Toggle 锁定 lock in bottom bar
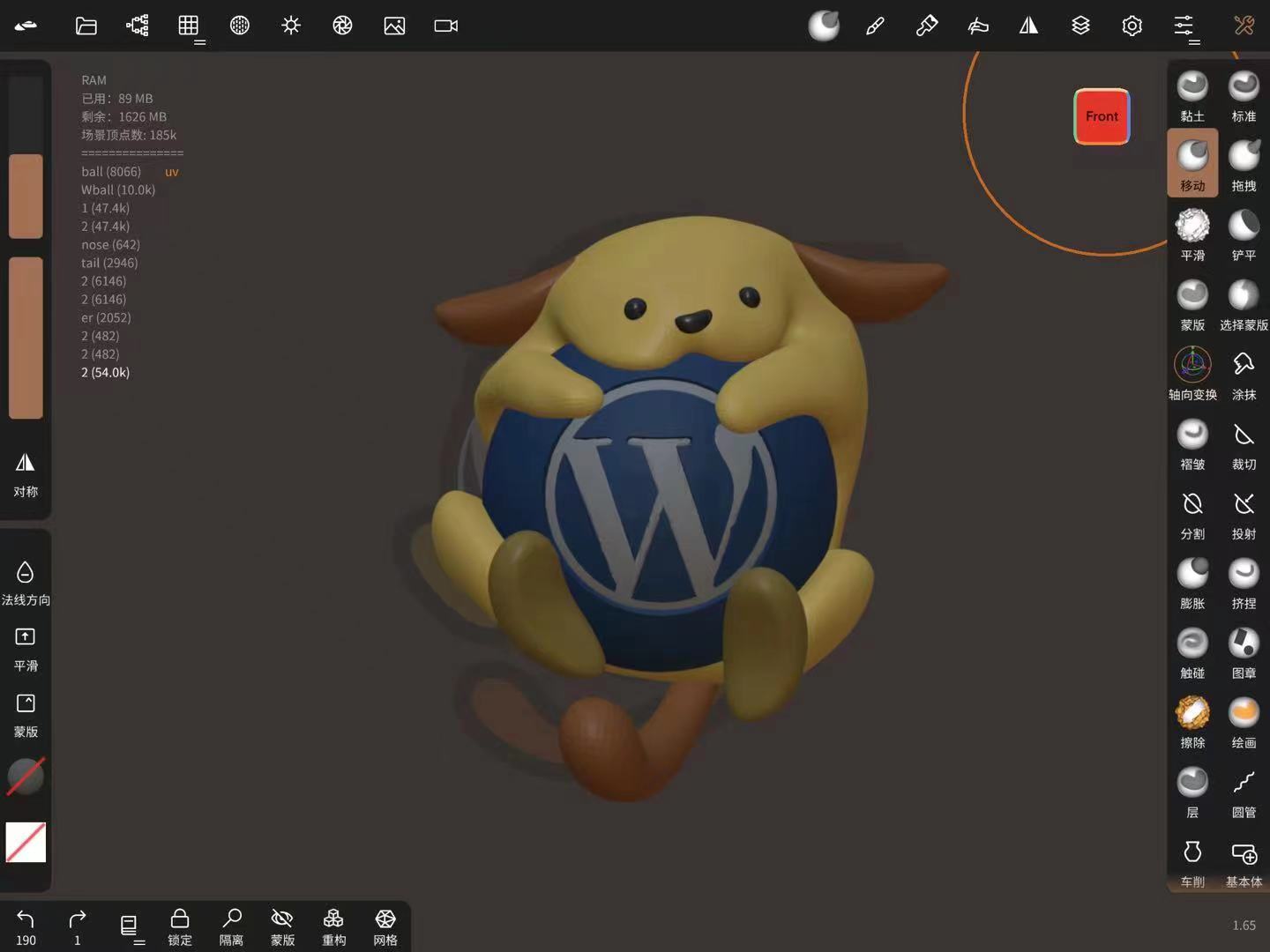 pyautogui.click(x=180, y=926)
